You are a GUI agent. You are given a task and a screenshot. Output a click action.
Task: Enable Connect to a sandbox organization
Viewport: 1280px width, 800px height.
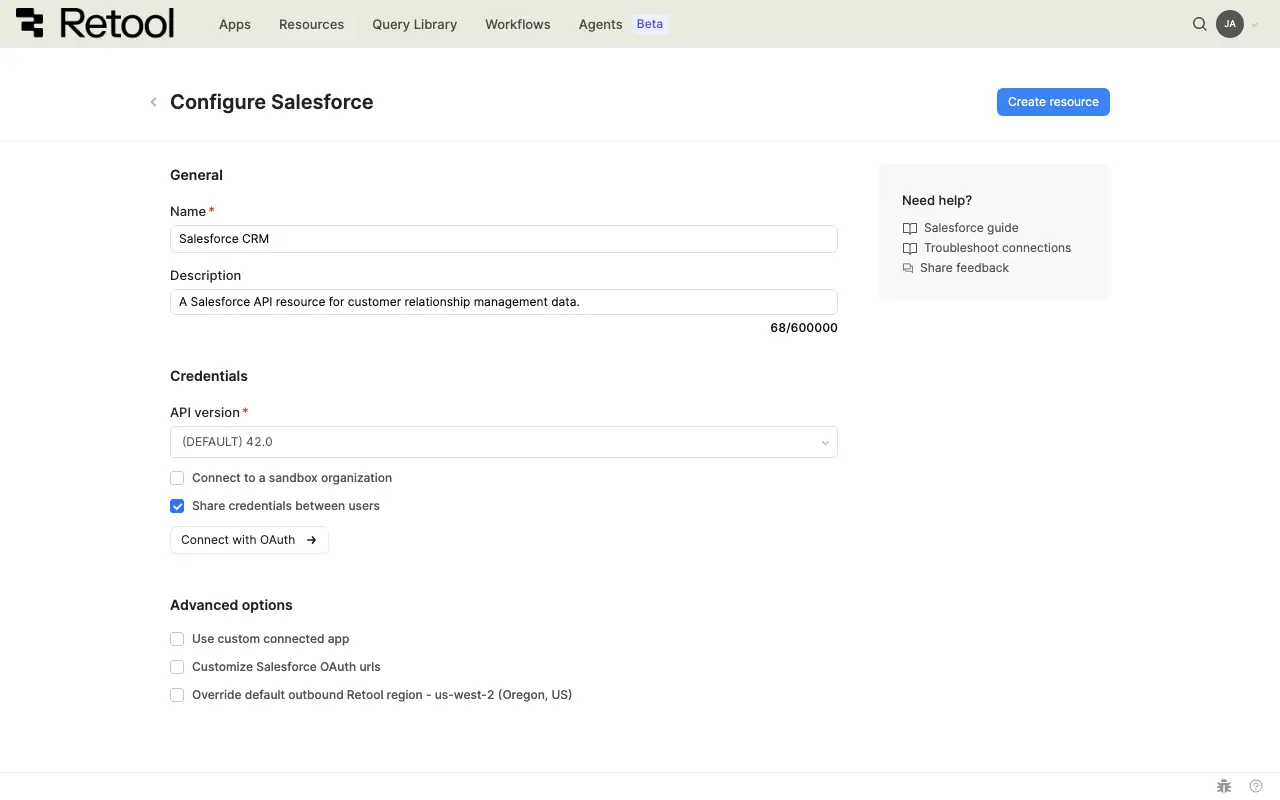(x=177, y=478)
